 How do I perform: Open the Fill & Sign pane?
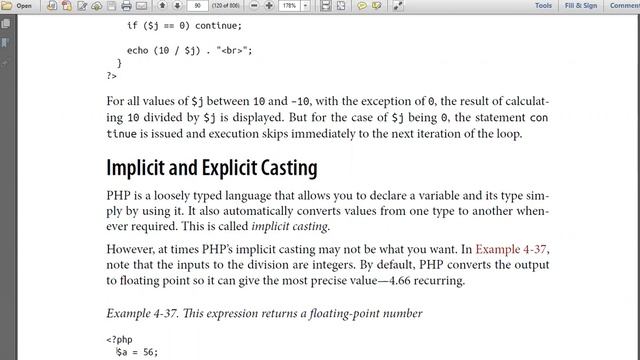[580, 6]
